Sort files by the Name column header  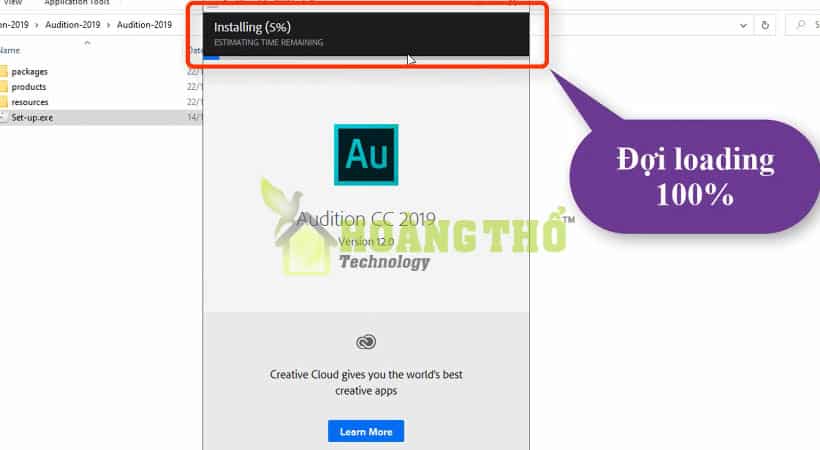(10, 51)
